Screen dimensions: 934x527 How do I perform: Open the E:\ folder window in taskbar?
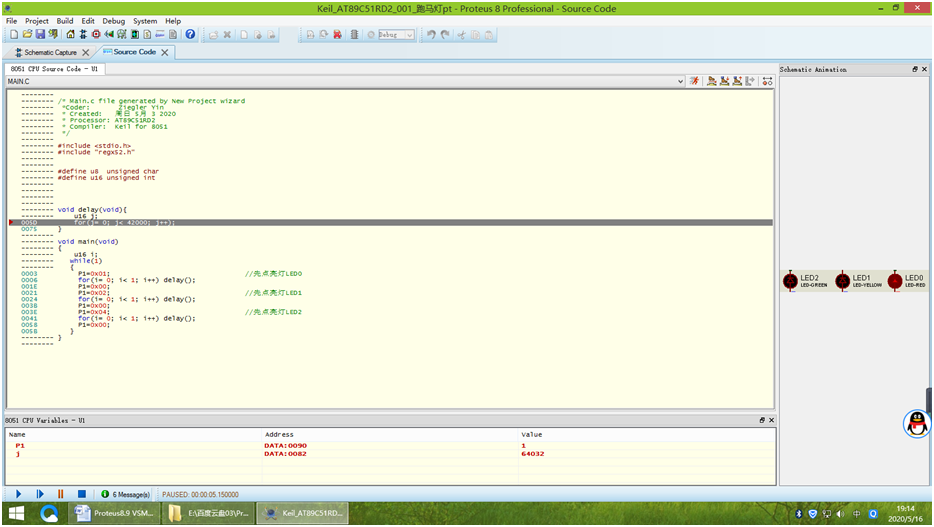point(208,513)
